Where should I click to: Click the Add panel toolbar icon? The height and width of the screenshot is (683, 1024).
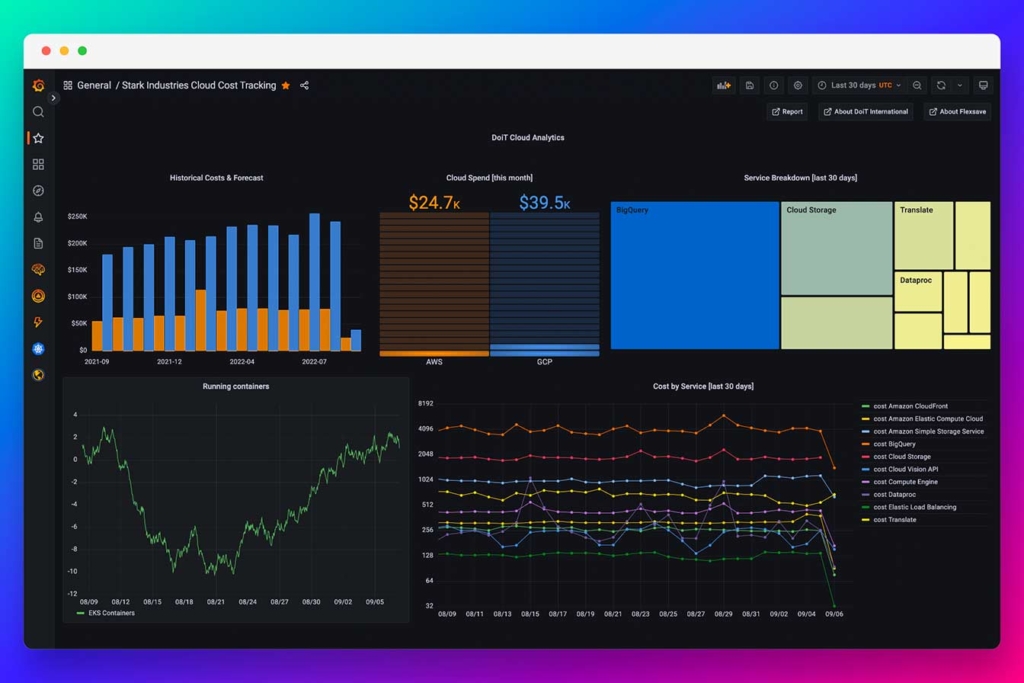click(x=723, y=86)
